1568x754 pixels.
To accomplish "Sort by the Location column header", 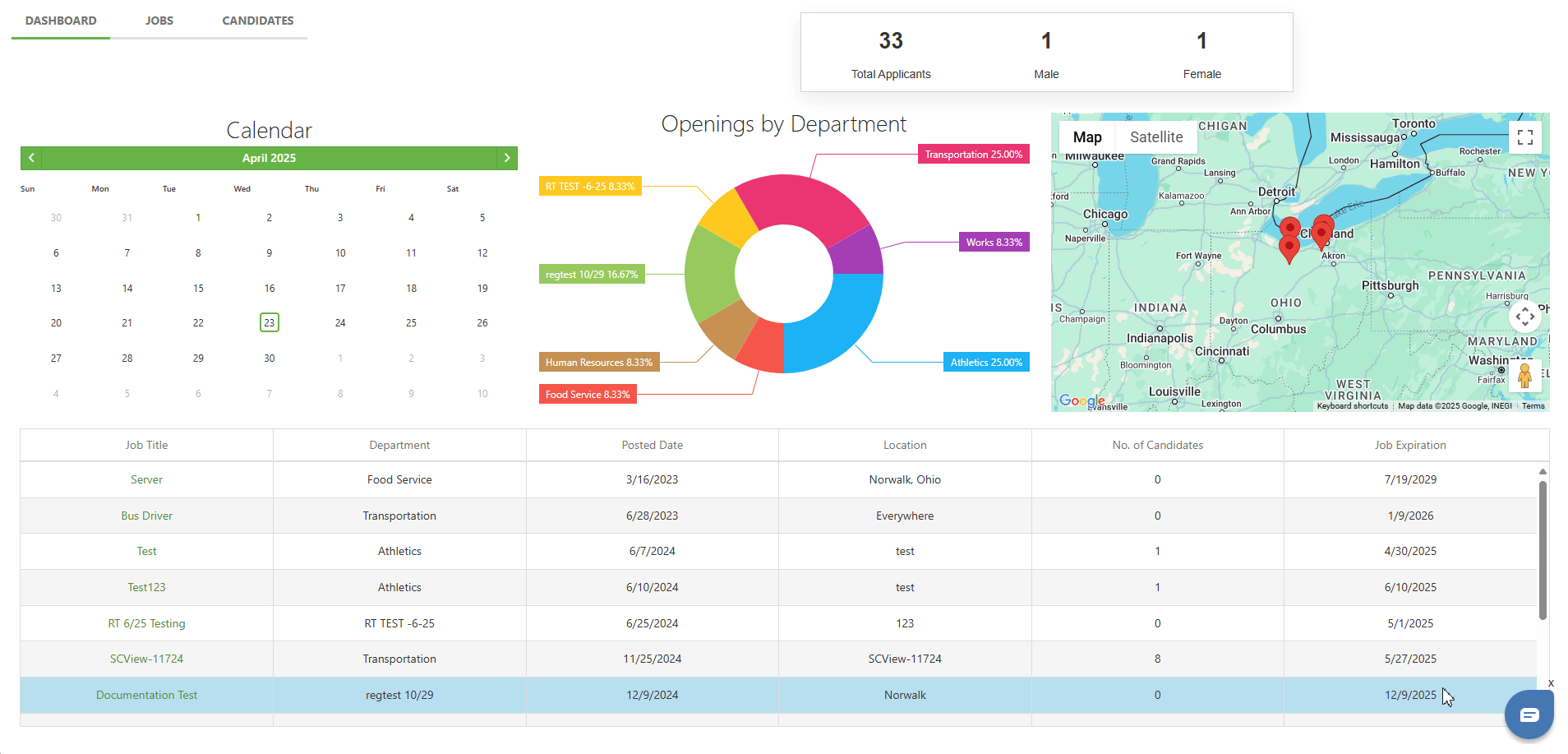I will click(x=905, y=445).
